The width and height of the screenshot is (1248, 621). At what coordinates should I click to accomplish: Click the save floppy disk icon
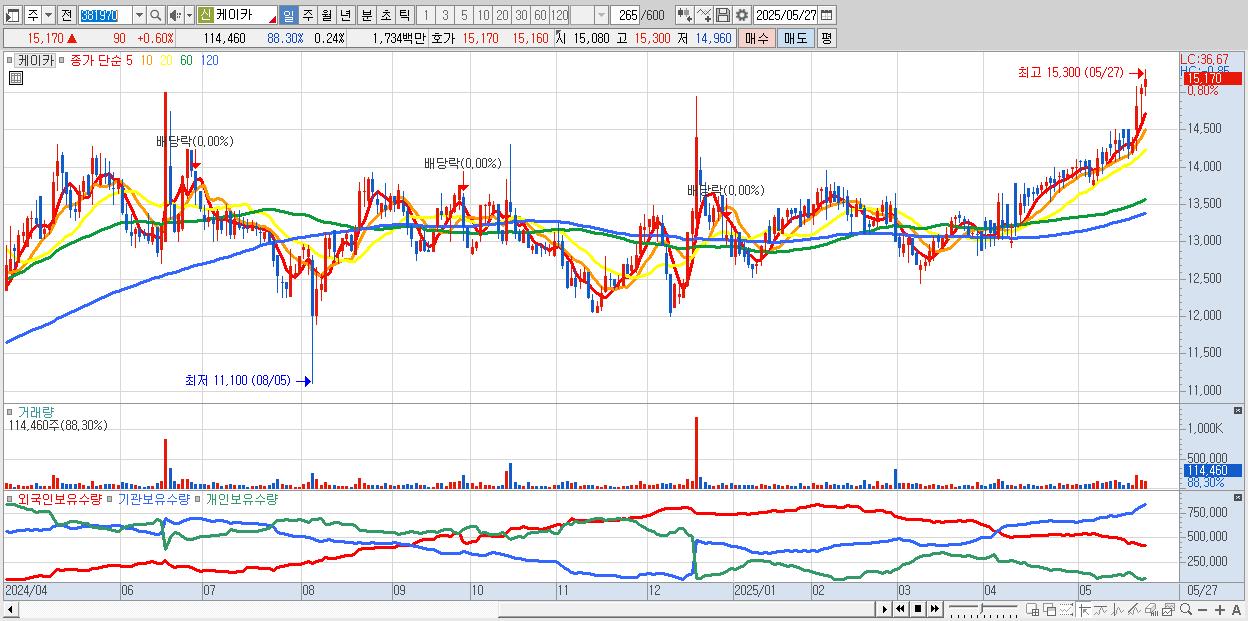coord(723,15)
